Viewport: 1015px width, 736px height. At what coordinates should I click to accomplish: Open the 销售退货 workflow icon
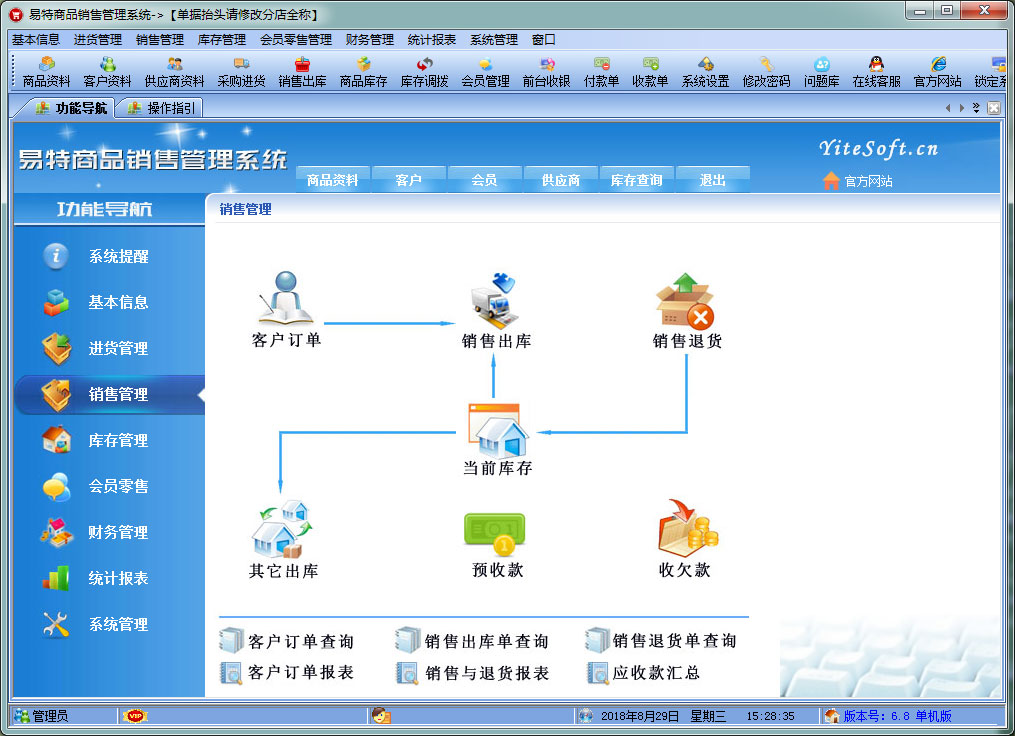(687, 311)
